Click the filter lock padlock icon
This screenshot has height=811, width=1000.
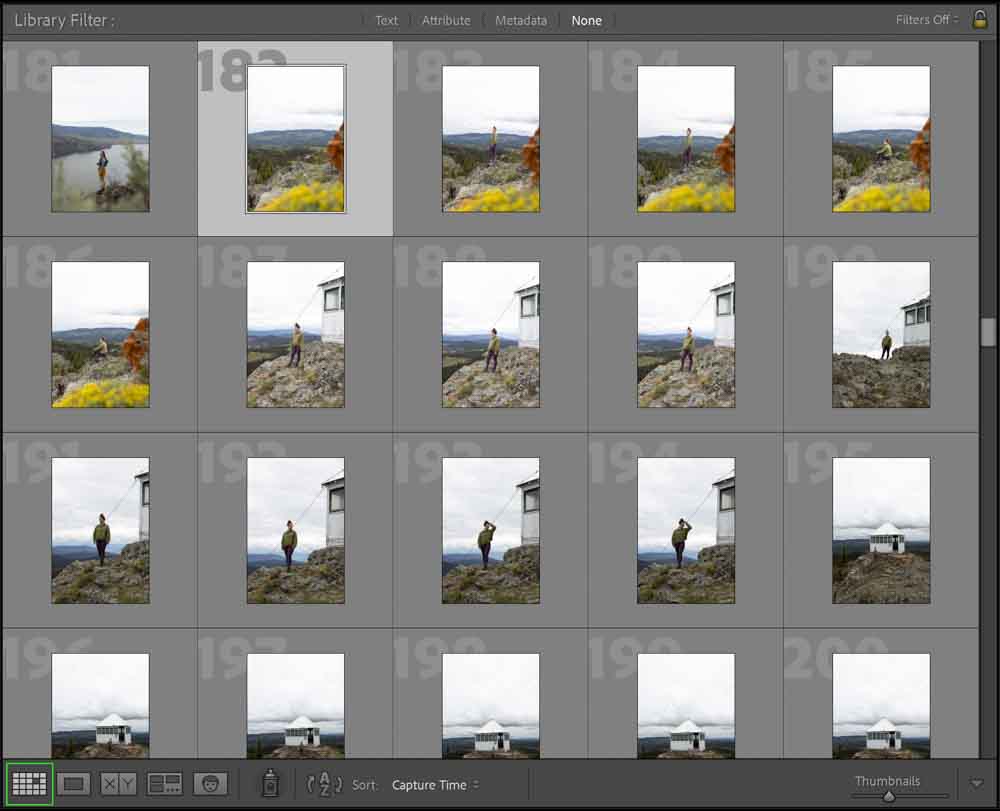pos(979,19)
